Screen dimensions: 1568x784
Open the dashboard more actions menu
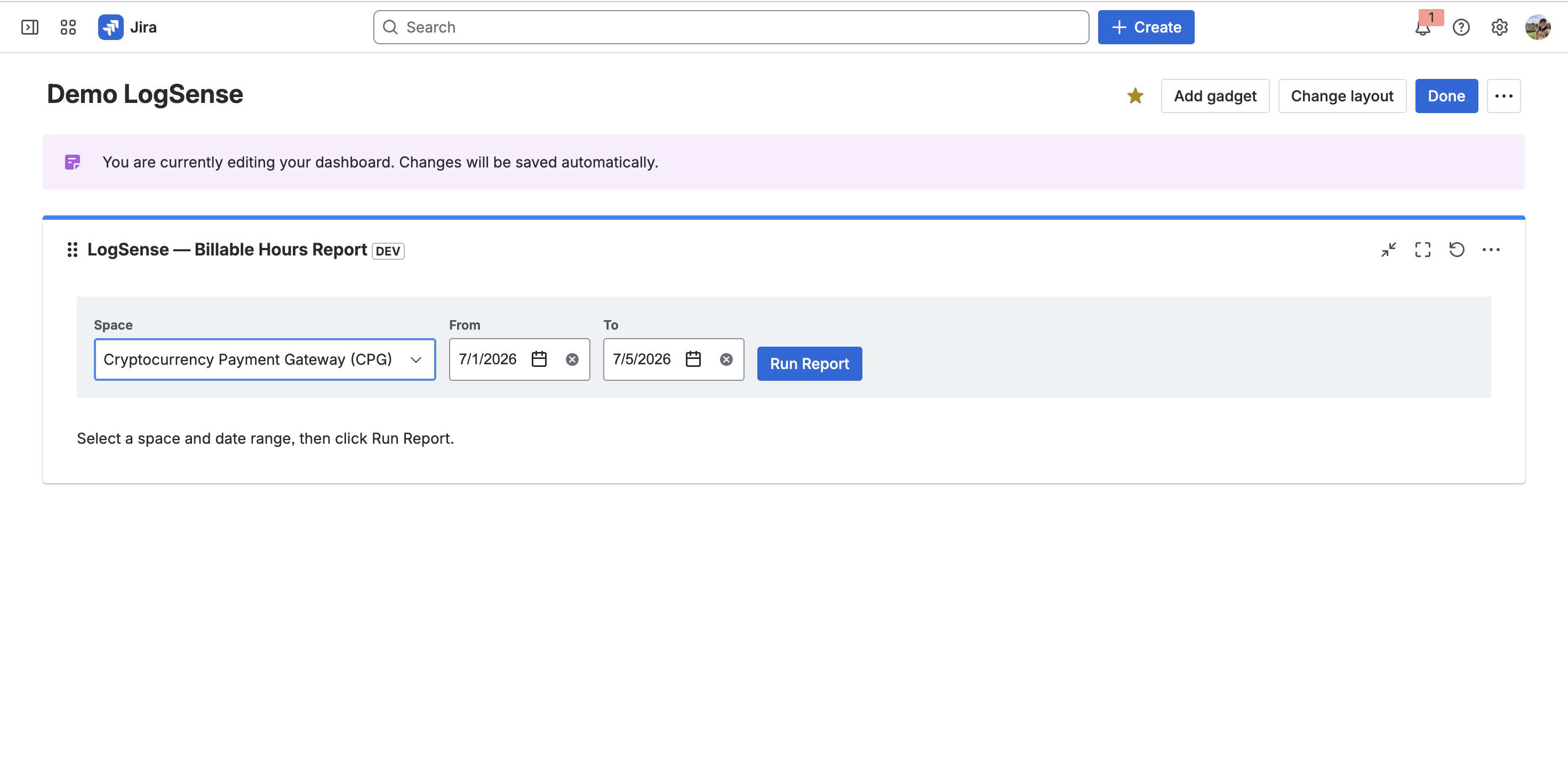coord(1503,96)
